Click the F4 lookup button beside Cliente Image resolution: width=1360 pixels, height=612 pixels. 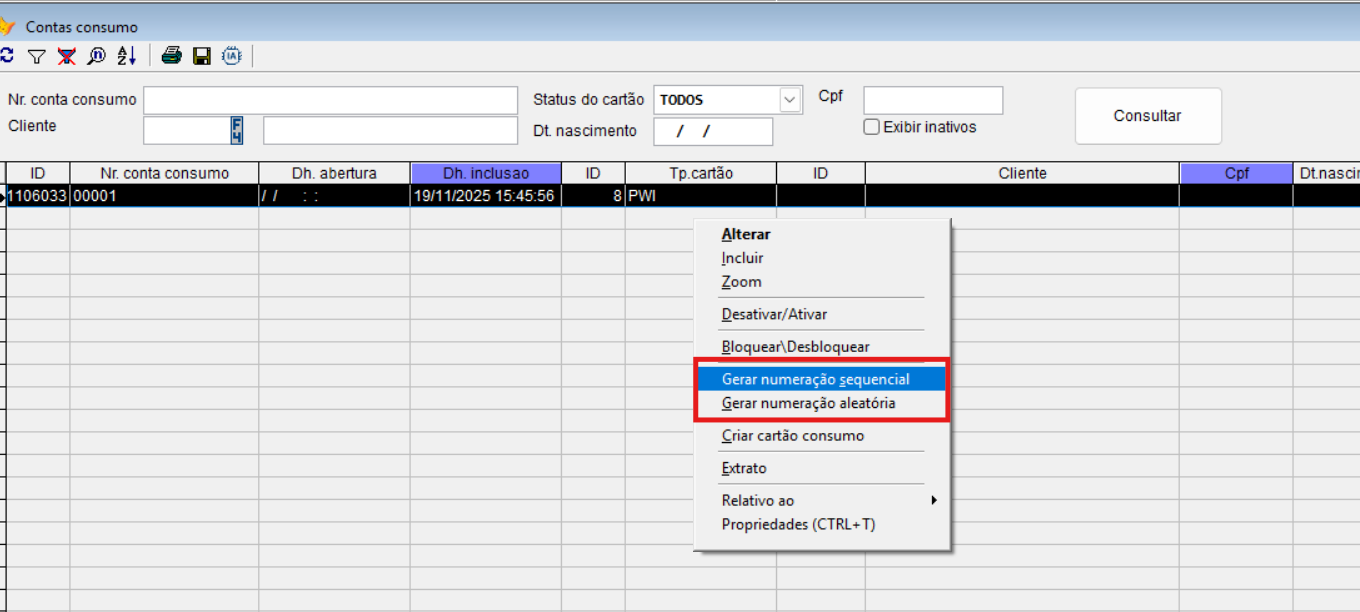pos(237,130)
